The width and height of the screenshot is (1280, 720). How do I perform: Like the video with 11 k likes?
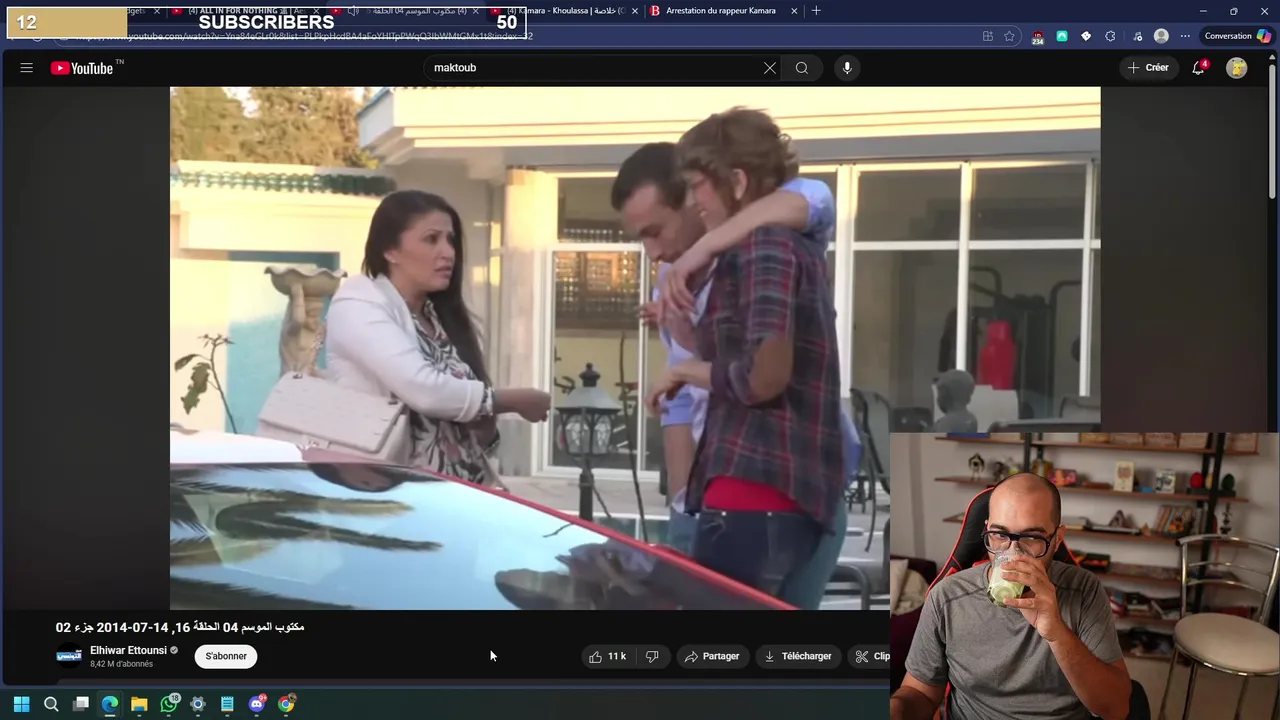pyautogui.click(x=607, y=656)
